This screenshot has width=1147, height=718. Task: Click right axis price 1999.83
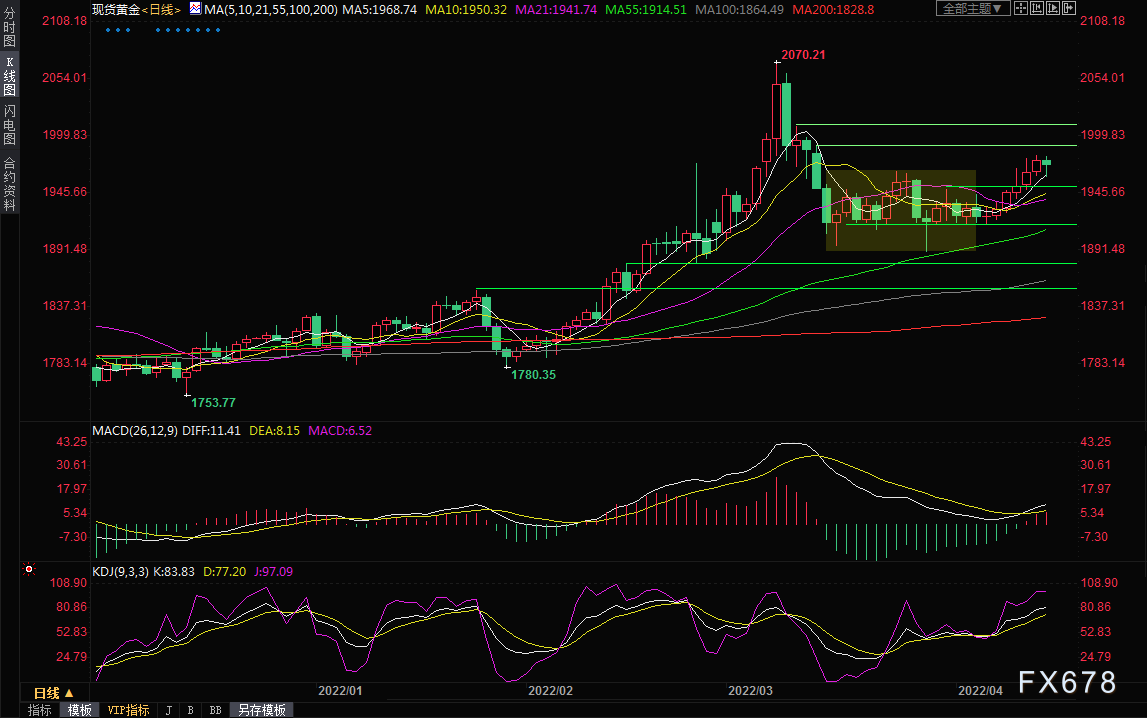point(1102,135)
